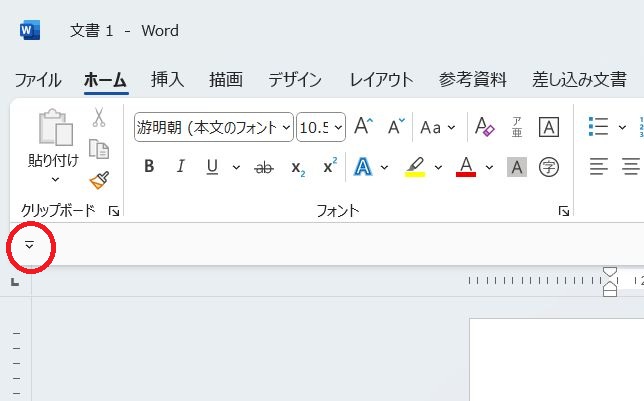Center align paragraph text
Viewport: 644px width, 401px height.
point(630,166)
